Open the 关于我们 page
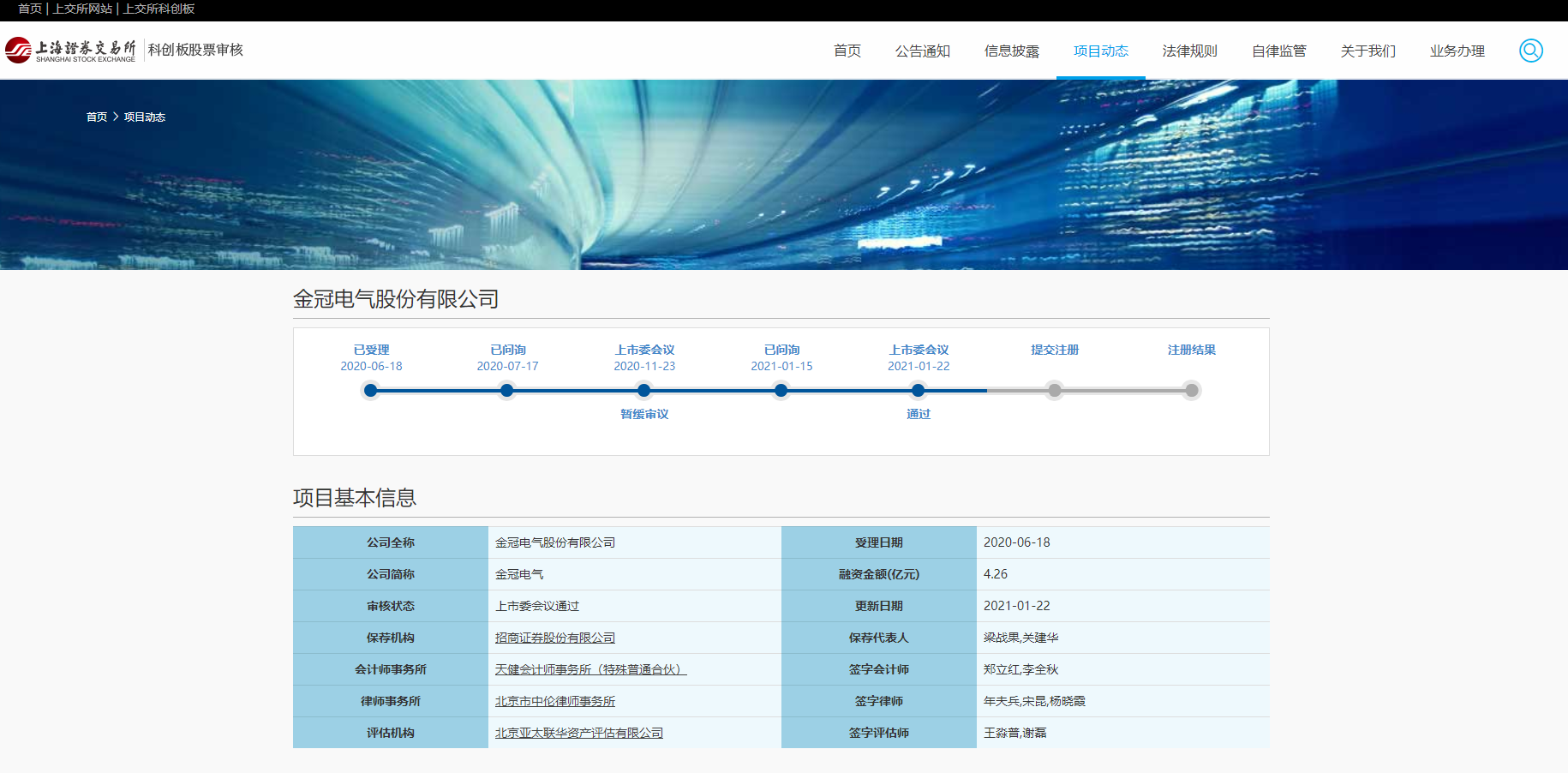The height and width of the screenshot is (773, 1568). (x=1368, y=51)
